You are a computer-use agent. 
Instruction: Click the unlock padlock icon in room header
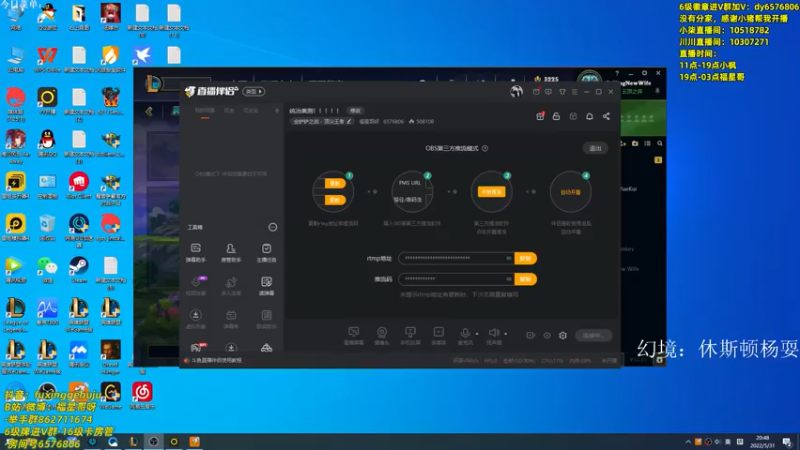(556, 116)
